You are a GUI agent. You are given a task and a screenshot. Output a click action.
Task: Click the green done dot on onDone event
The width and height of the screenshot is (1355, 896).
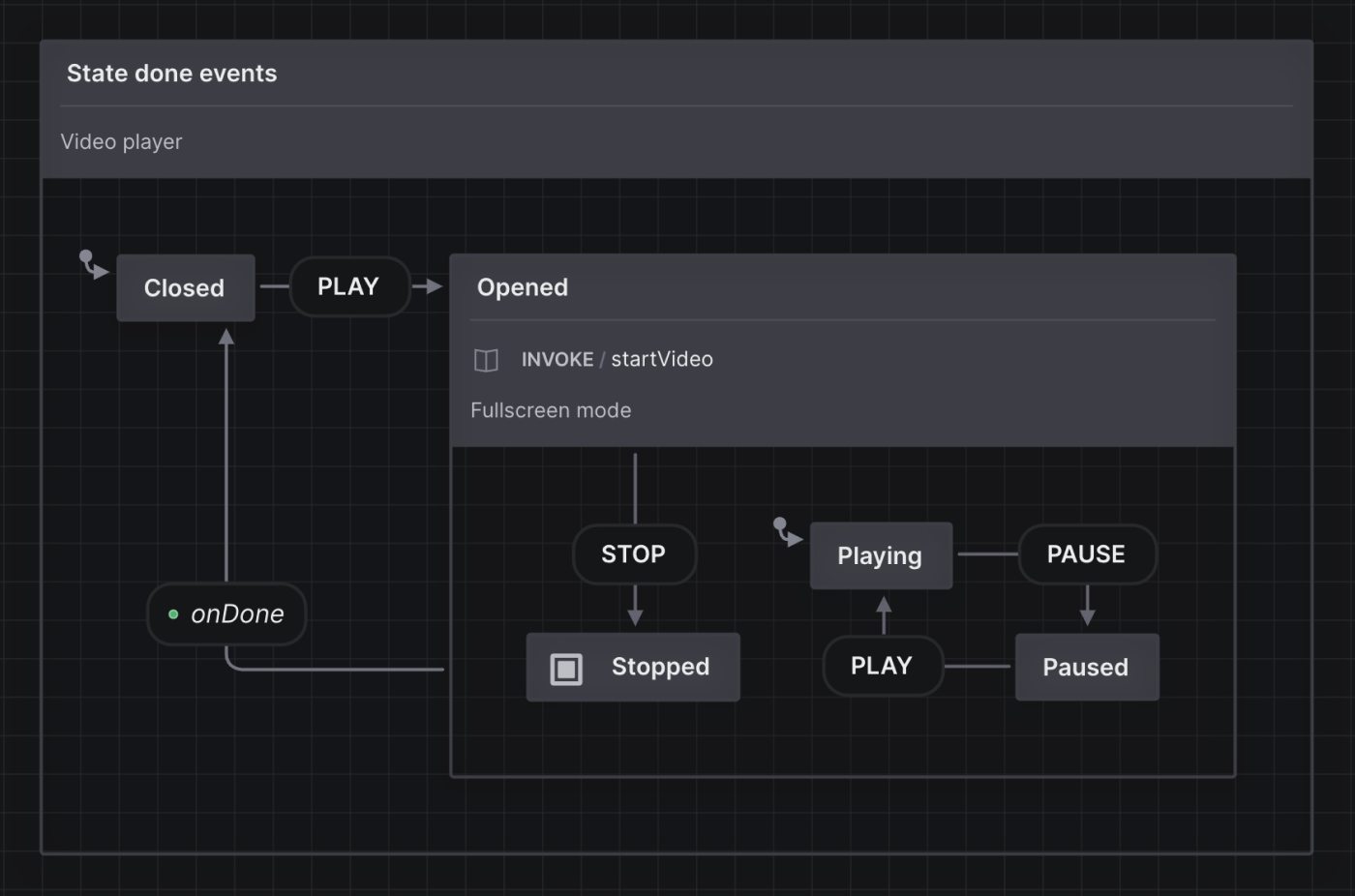click(x=174, y=613)
